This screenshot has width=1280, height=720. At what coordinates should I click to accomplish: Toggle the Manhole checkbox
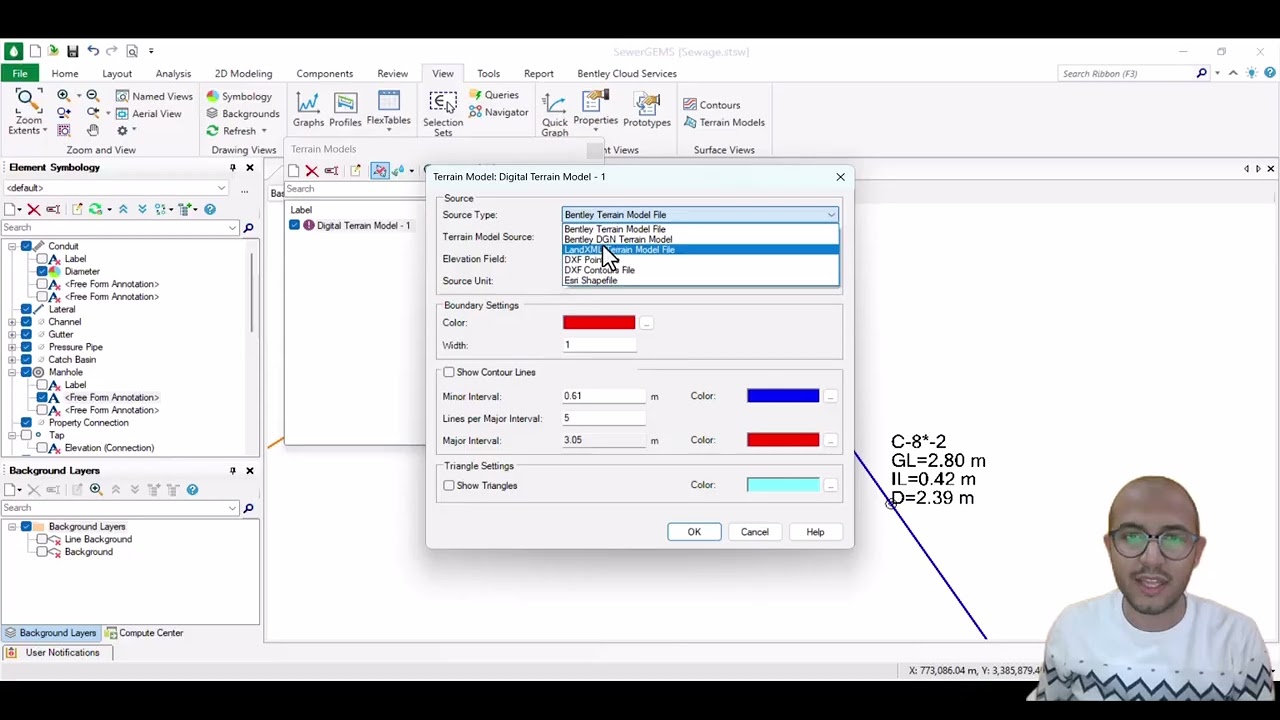pos(26,372)
